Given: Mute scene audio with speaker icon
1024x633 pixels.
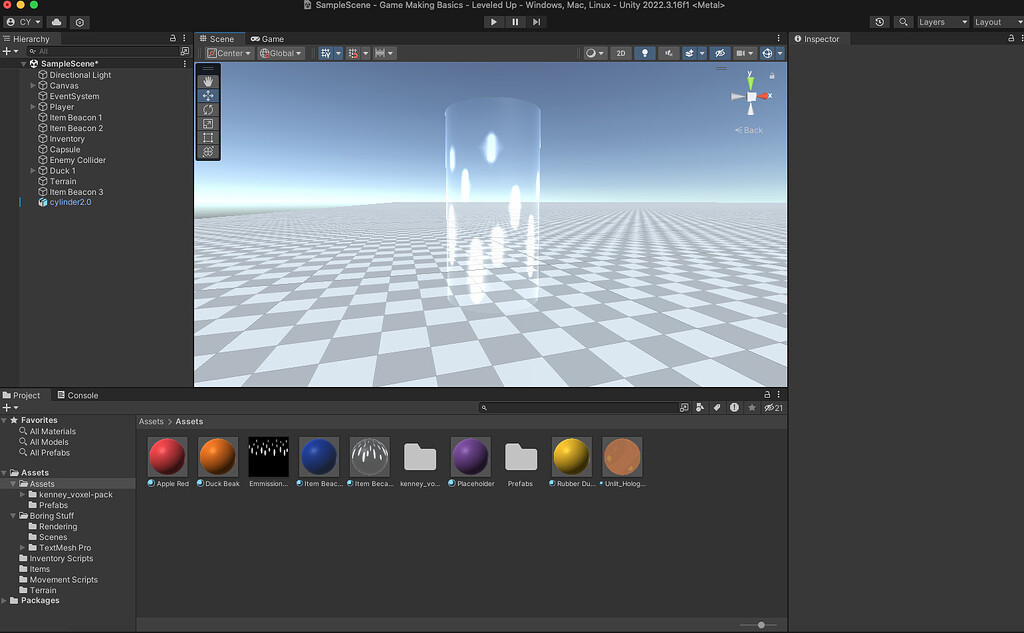Looking at the screenshot, I should 667,53.
